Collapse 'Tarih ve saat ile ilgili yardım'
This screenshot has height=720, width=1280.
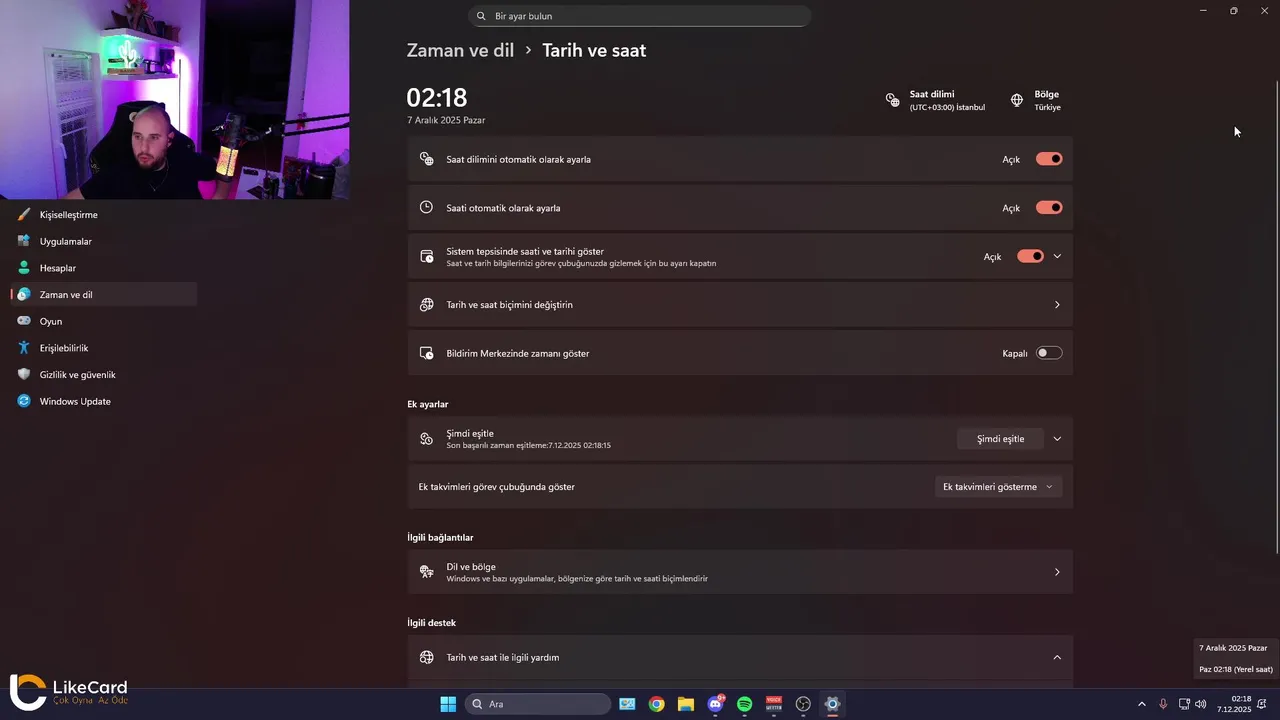(x=1057, y=657)
